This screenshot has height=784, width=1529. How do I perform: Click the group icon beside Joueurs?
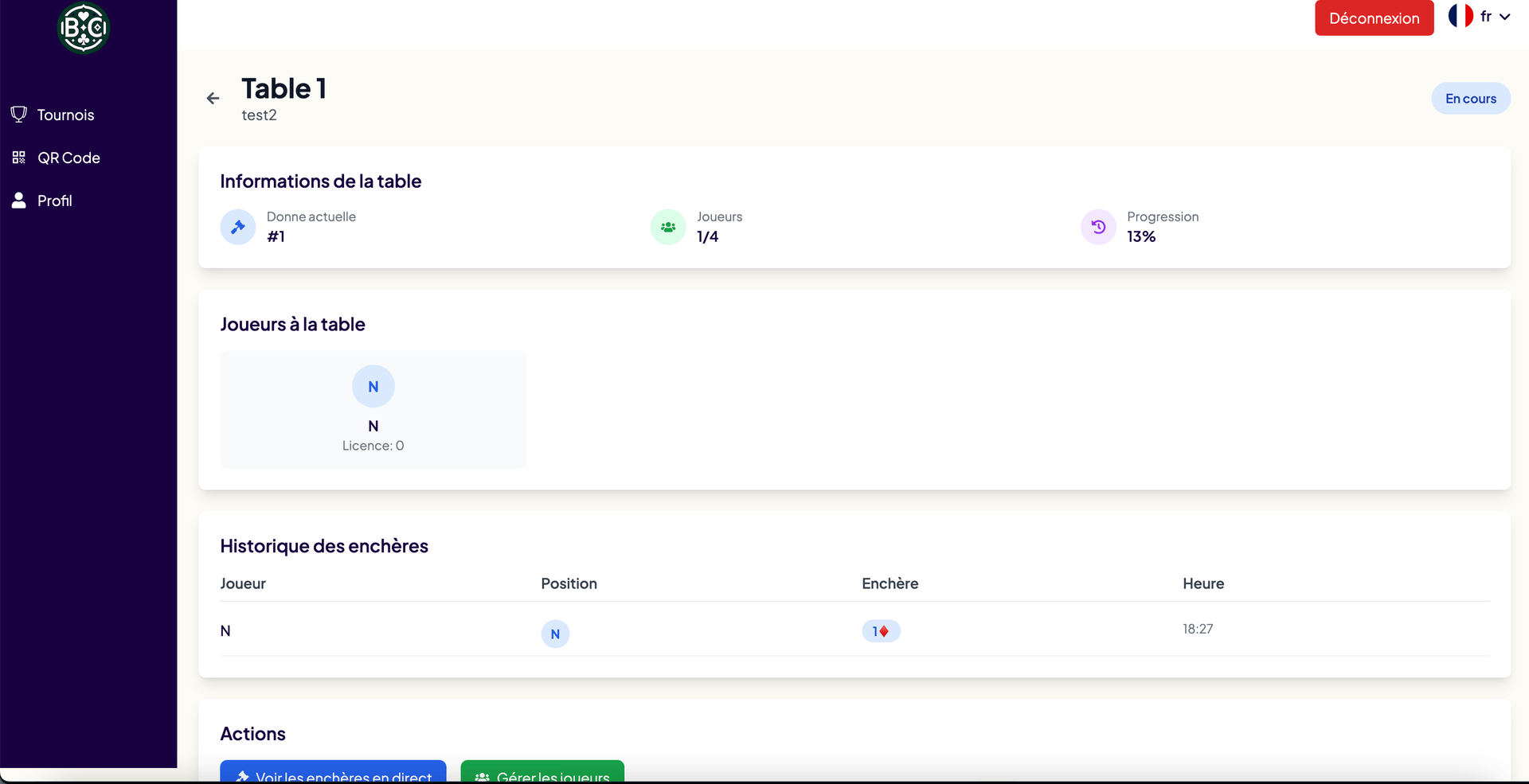[x=668, y=227]
